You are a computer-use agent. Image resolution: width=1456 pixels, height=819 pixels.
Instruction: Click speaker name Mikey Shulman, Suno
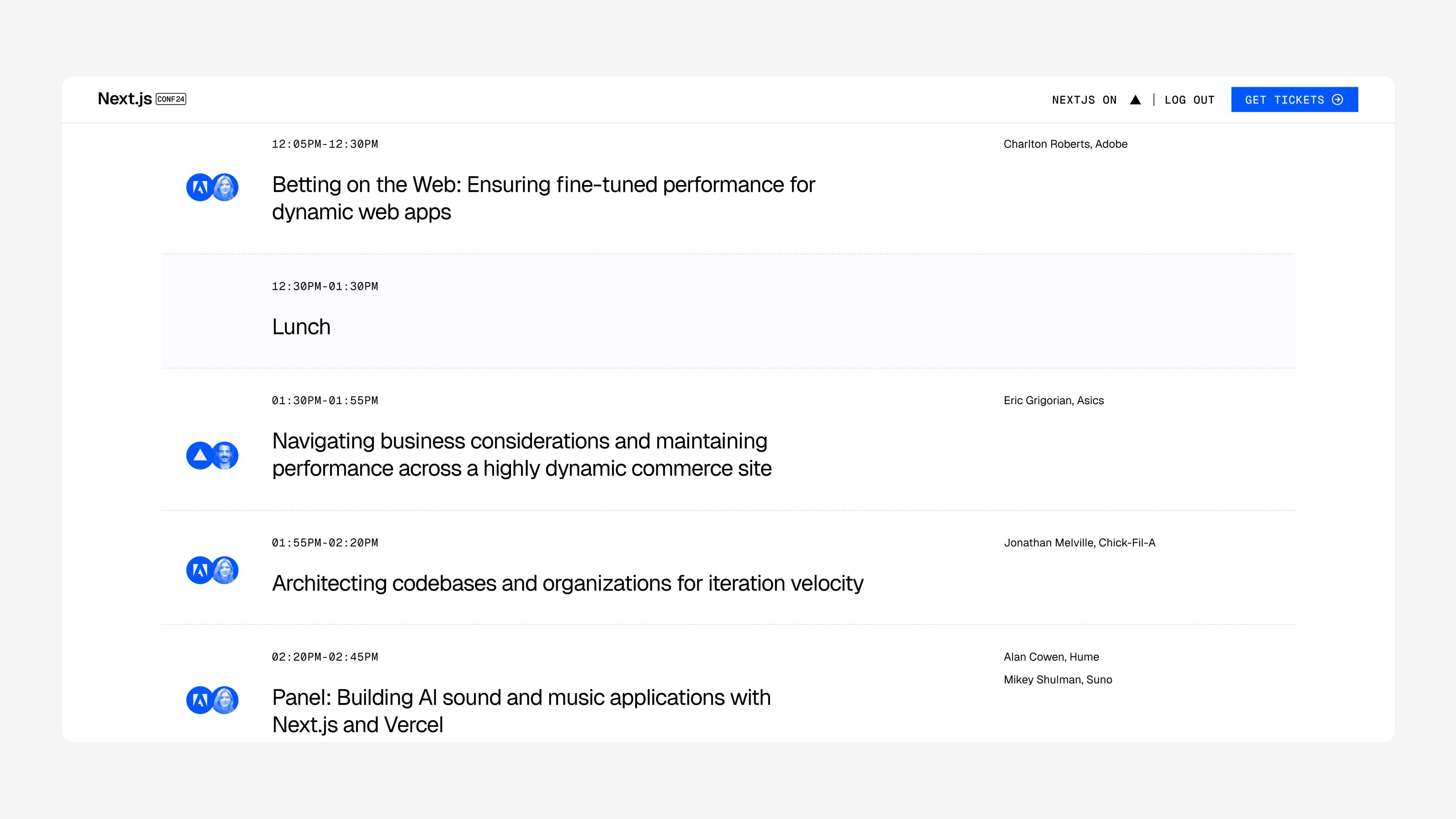(1057, 680)
